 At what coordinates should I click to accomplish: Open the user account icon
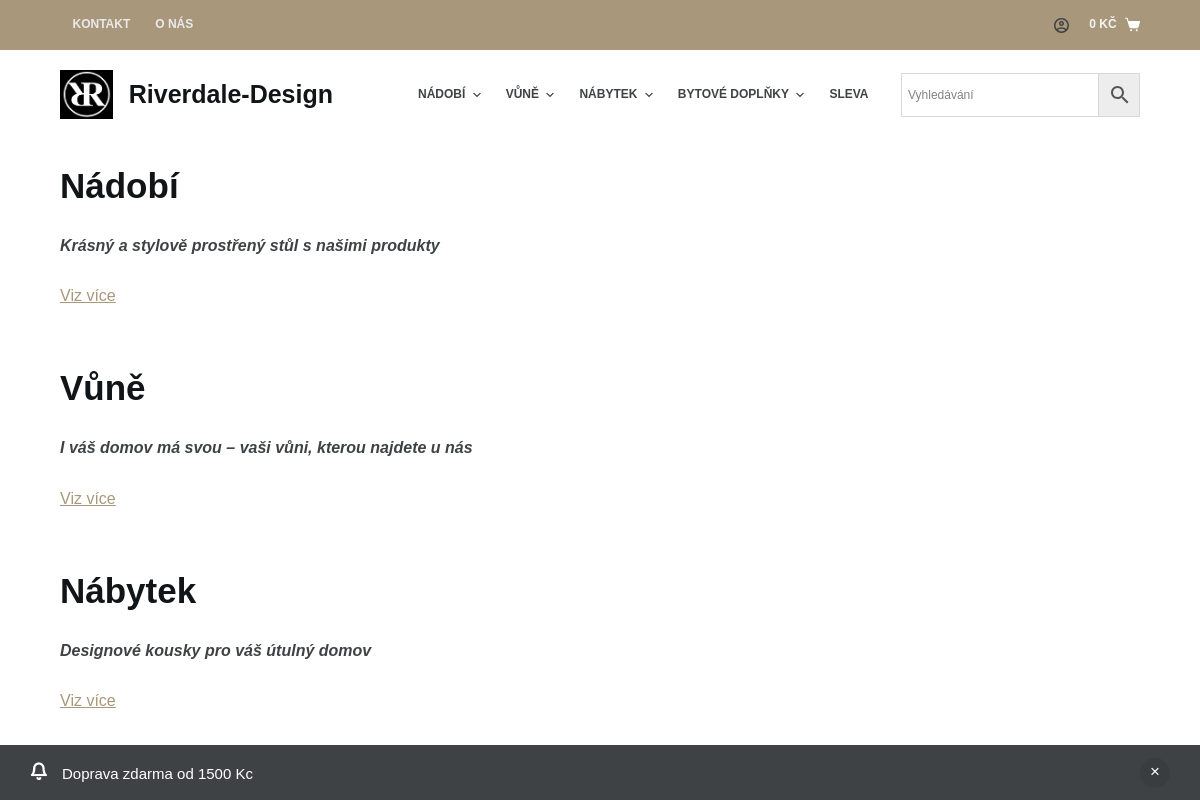[x=1061, y=25]
